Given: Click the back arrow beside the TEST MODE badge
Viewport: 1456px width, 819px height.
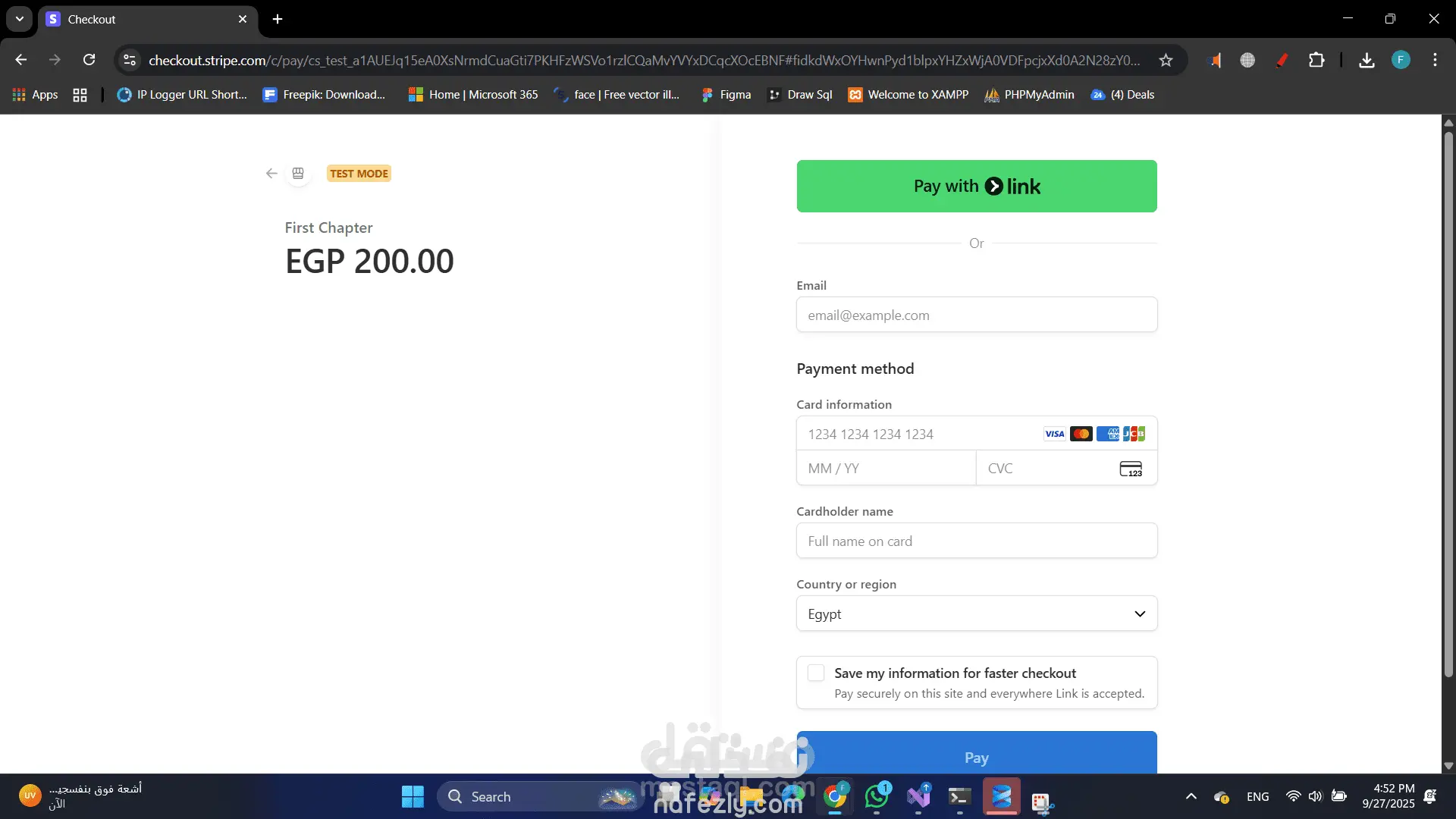Looking at the screenshot, I should pyautogui.click(x=271, y=174).
